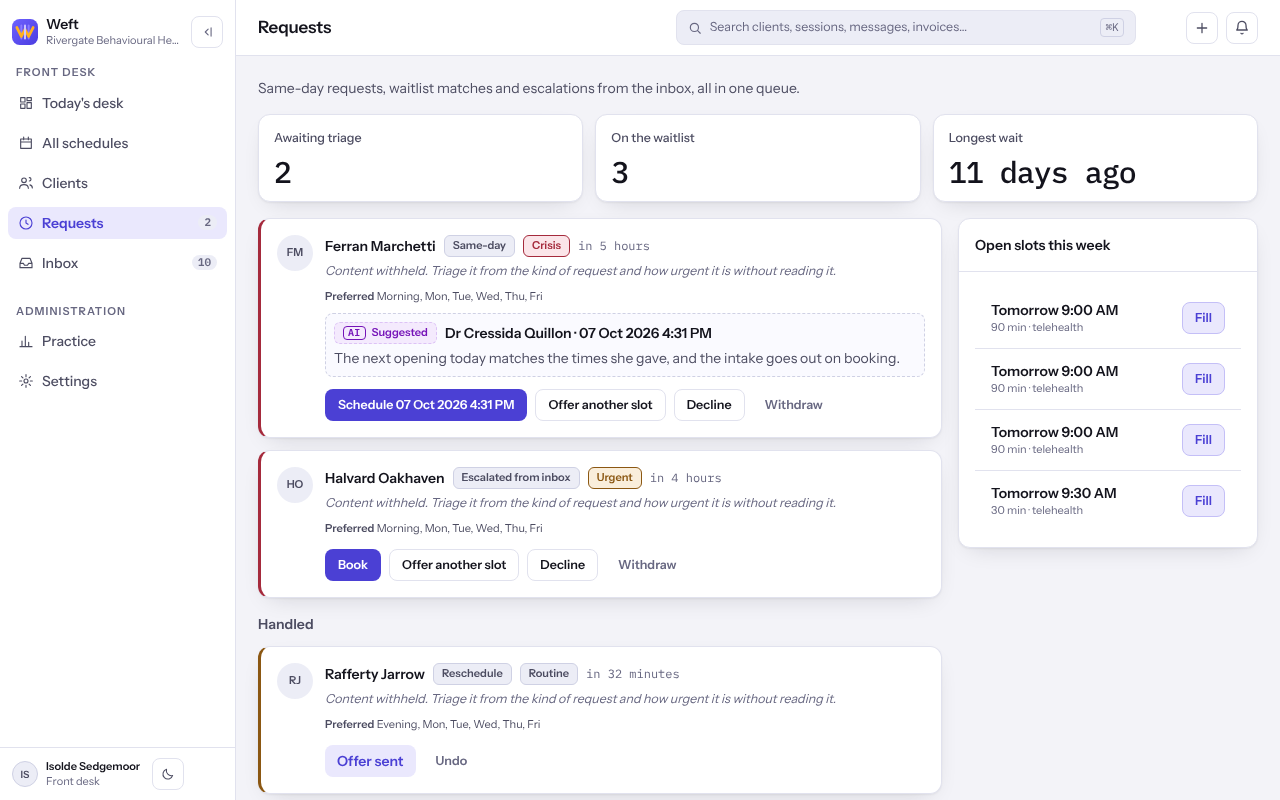Click the Clients people icon
1280x800 pixels.
pyautogui.click(x=26, y=183)
